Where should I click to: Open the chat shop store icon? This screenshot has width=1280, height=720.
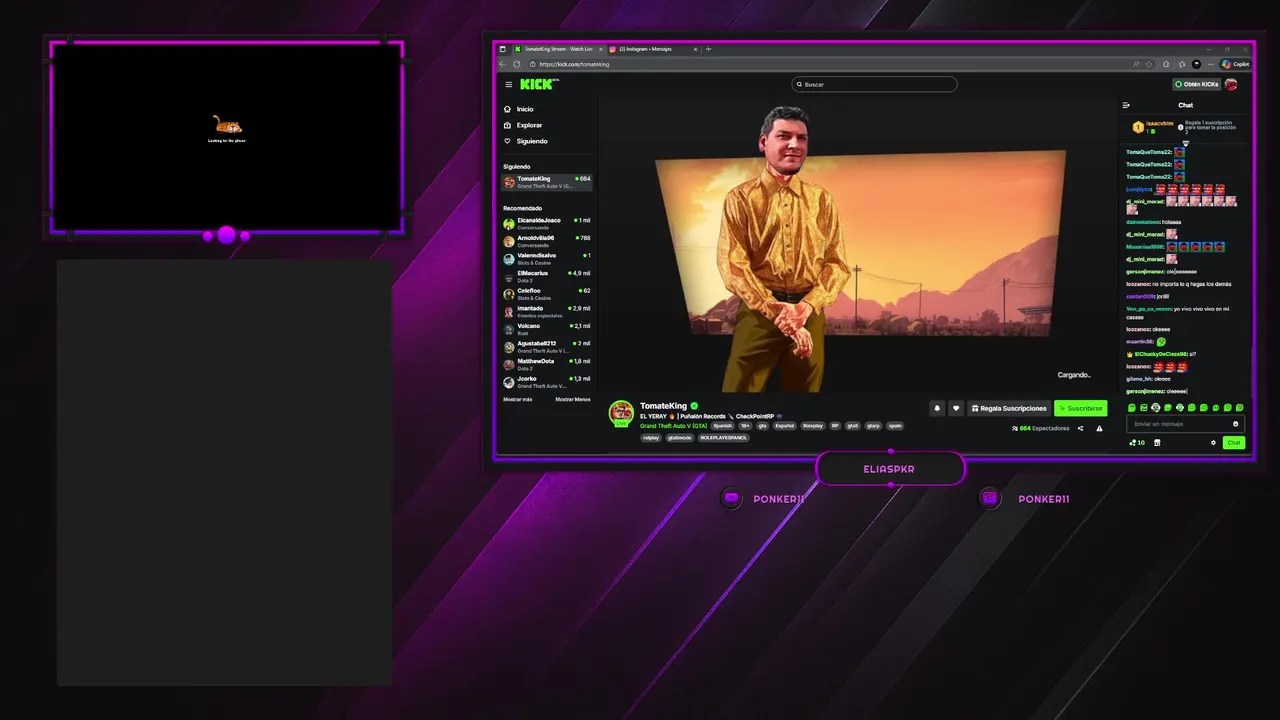click(x=1157, y=443)
